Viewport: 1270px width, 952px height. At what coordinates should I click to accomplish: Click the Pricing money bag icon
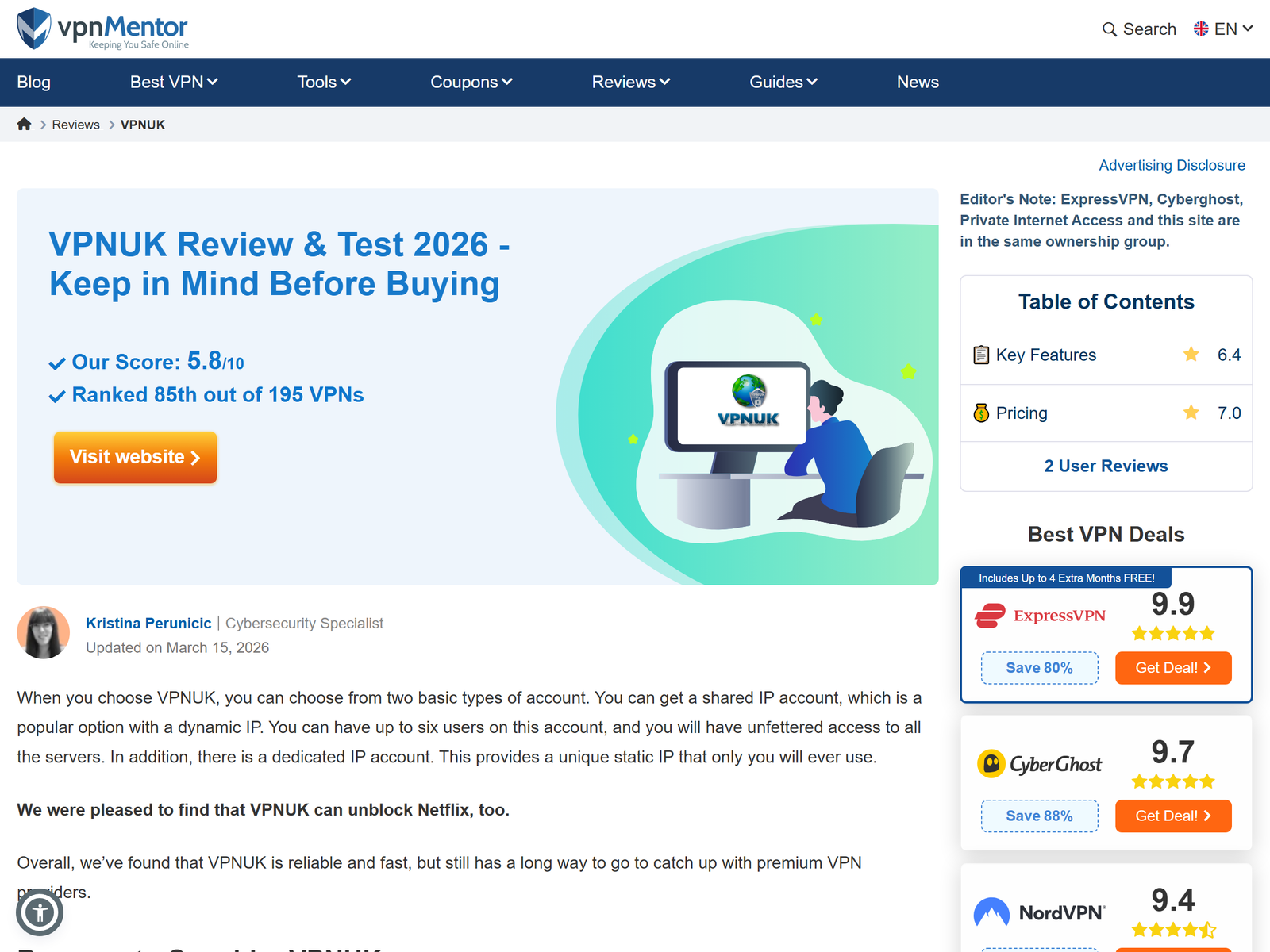tap(981, 413)
